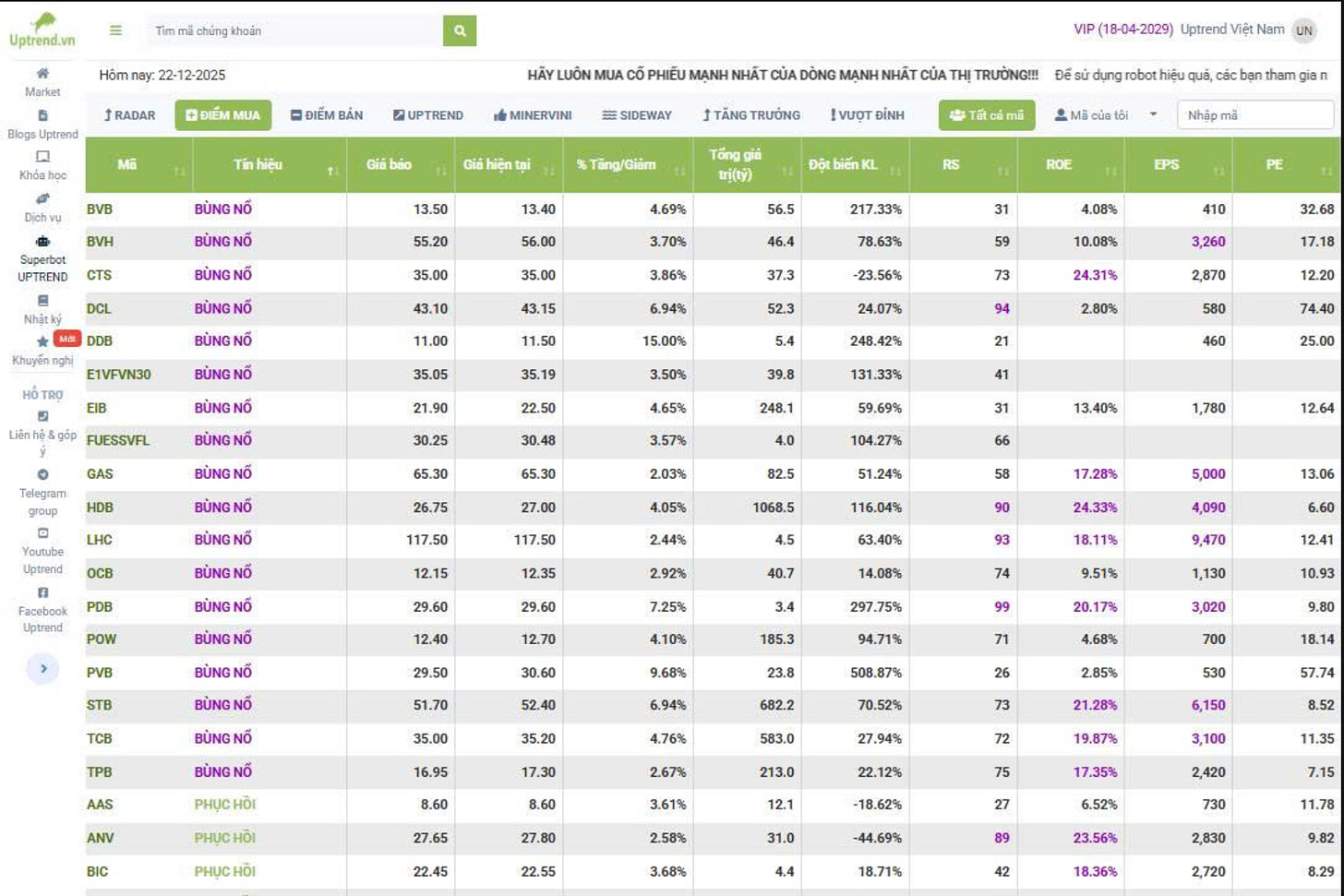
Task: Open stock code ANV
Action: coord(100,838)
